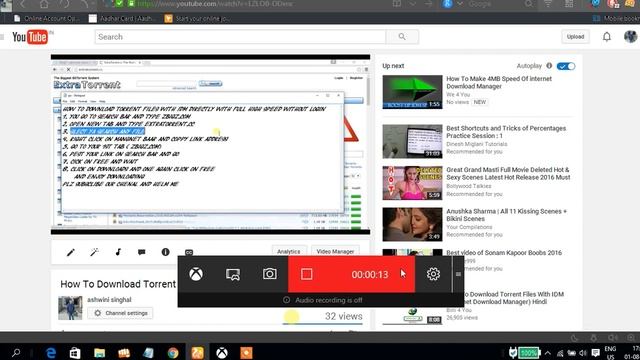
Task: Open the Subtitles CC icon
Action: [189, 253]
